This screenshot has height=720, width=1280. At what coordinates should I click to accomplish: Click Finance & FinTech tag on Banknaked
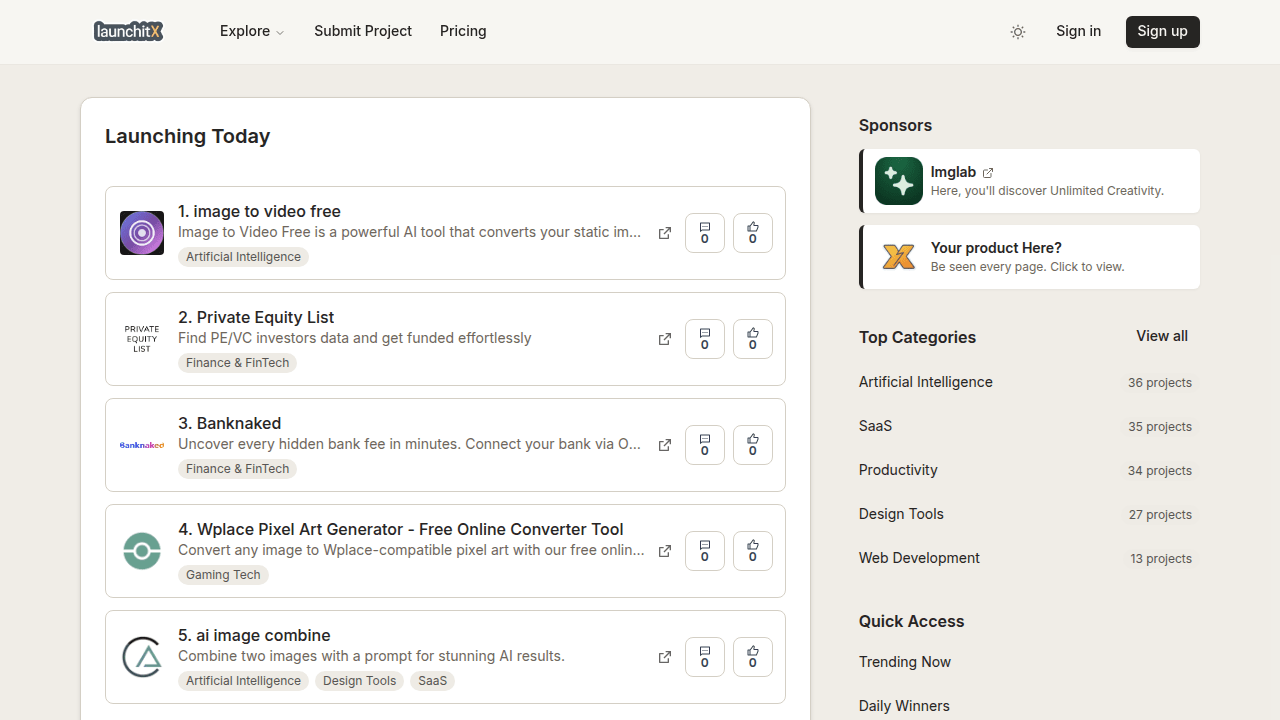tap(237, 469)
